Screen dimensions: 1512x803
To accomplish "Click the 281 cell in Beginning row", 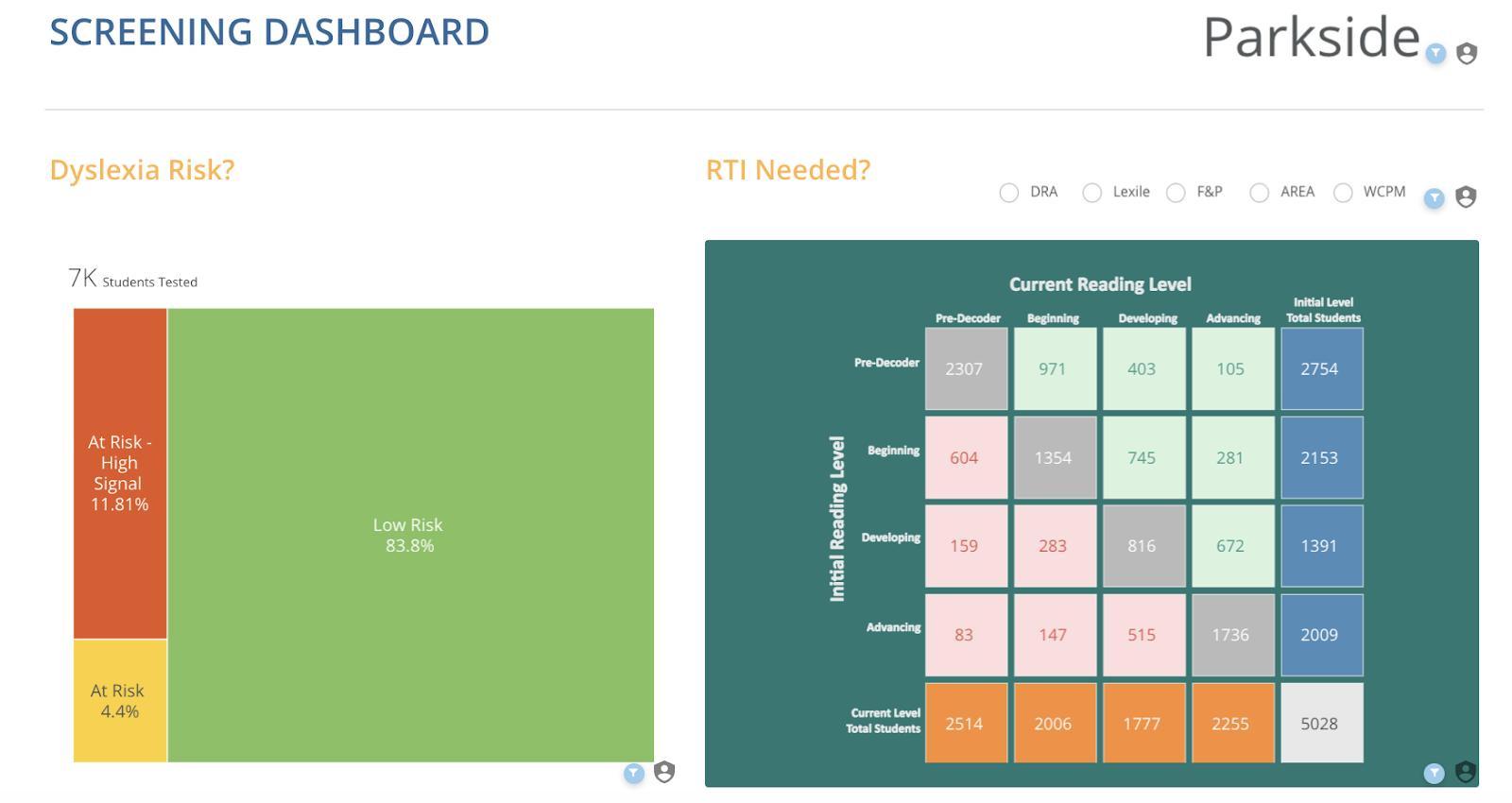I will pos(1232,457).
